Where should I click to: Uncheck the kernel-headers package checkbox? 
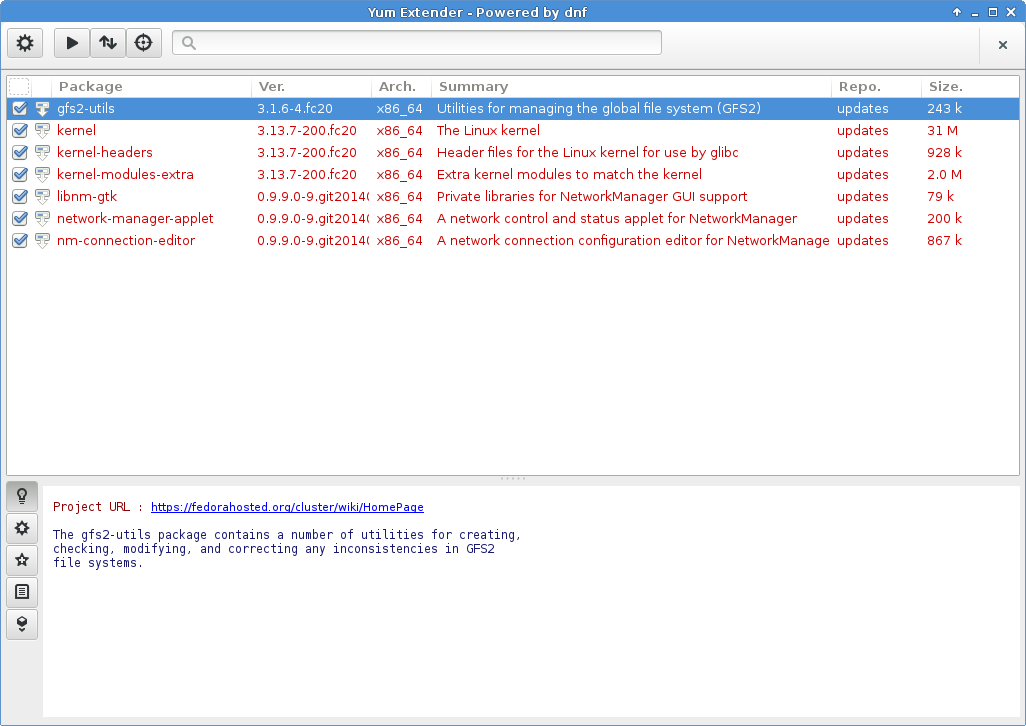20,152
